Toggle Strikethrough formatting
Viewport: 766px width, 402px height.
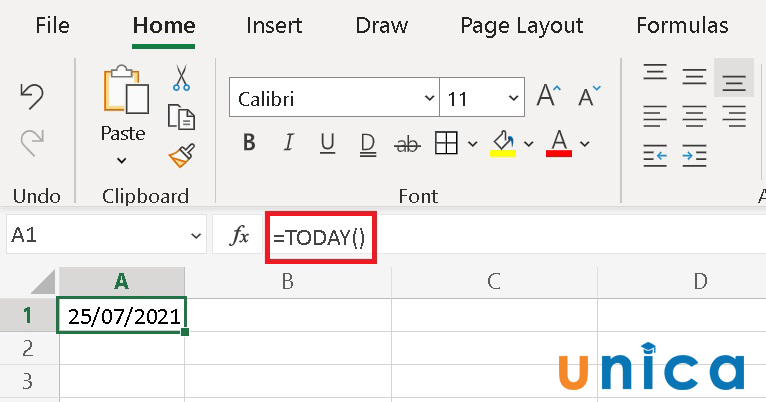click(408, 143)
